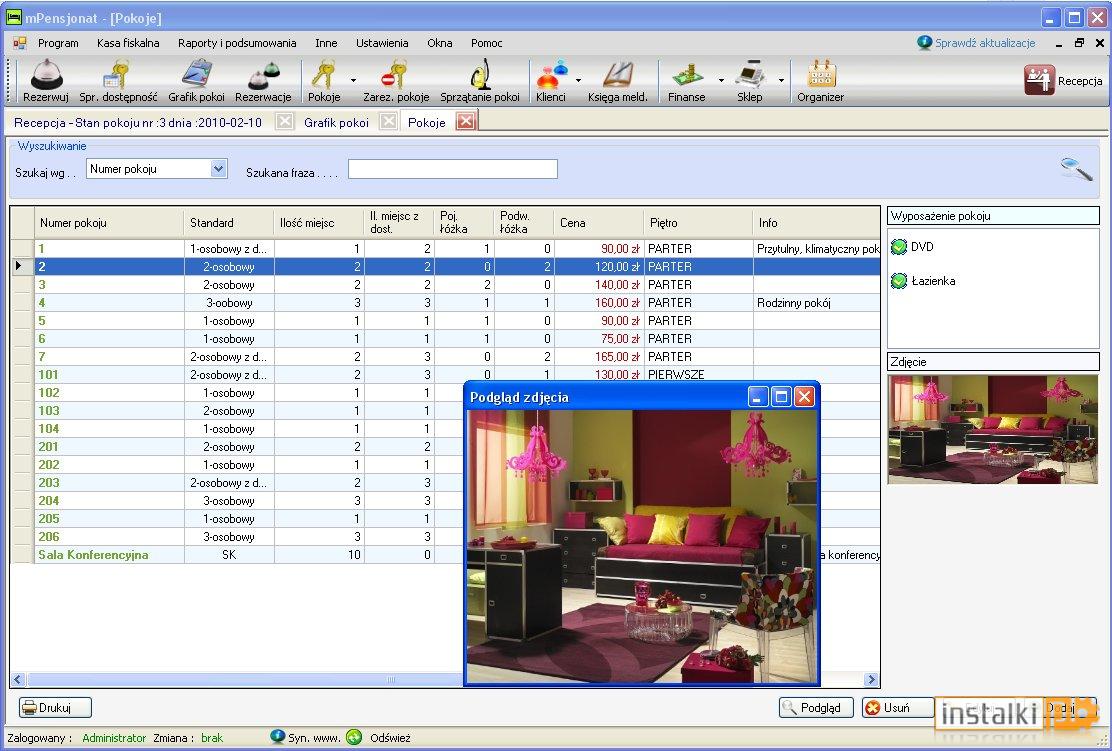Open Grafik pokoi toolbar icon

[196, 82]
